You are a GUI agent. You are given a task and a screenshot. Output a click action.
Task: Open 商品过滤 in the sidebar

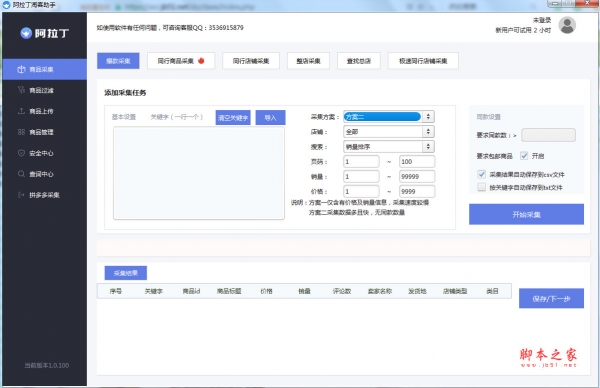44,90
